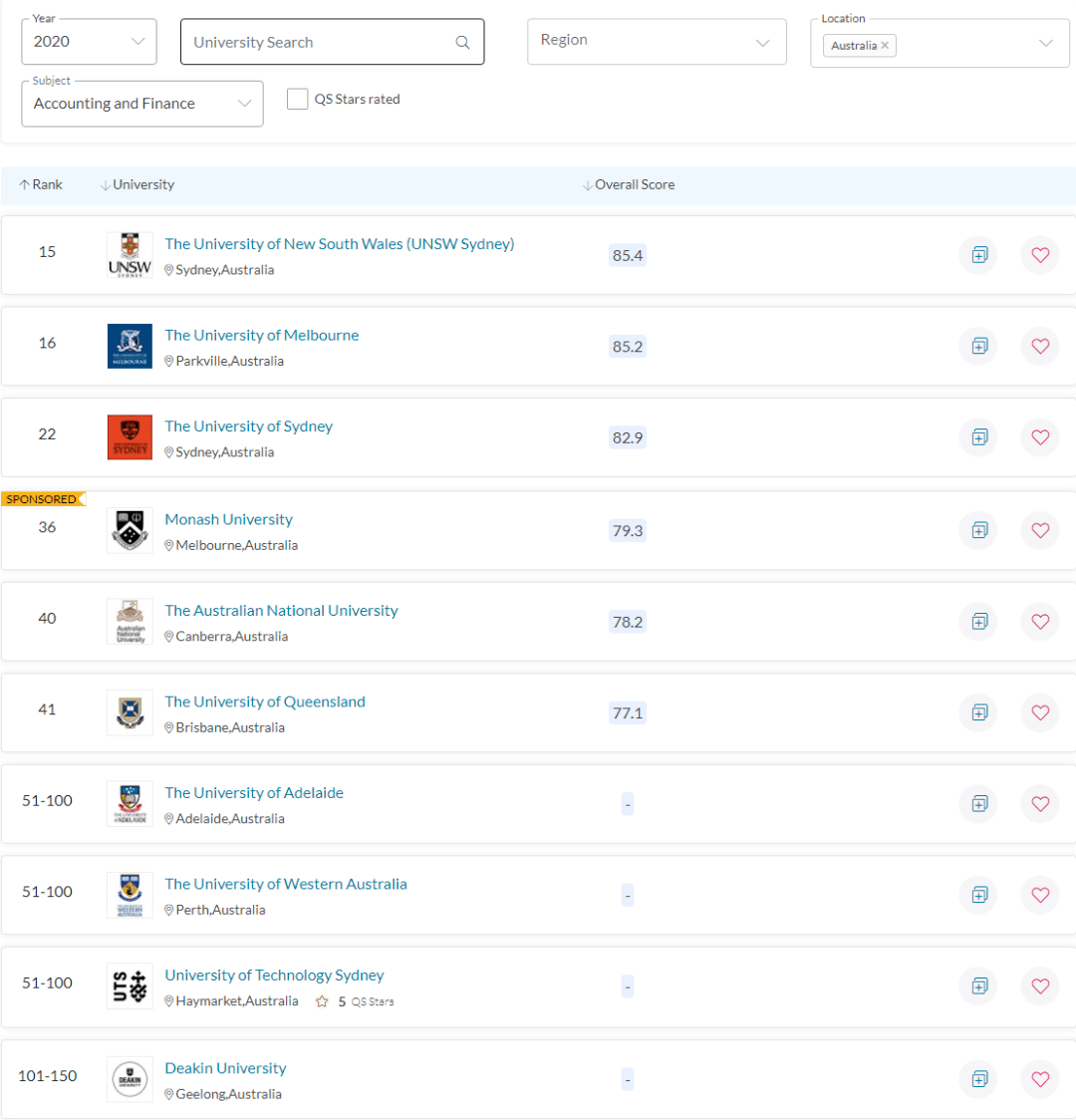This screenshot has height=1120, width=1076.
Task: Open the Accounting and Finance subject dropdown
Action: coord(141,104)
